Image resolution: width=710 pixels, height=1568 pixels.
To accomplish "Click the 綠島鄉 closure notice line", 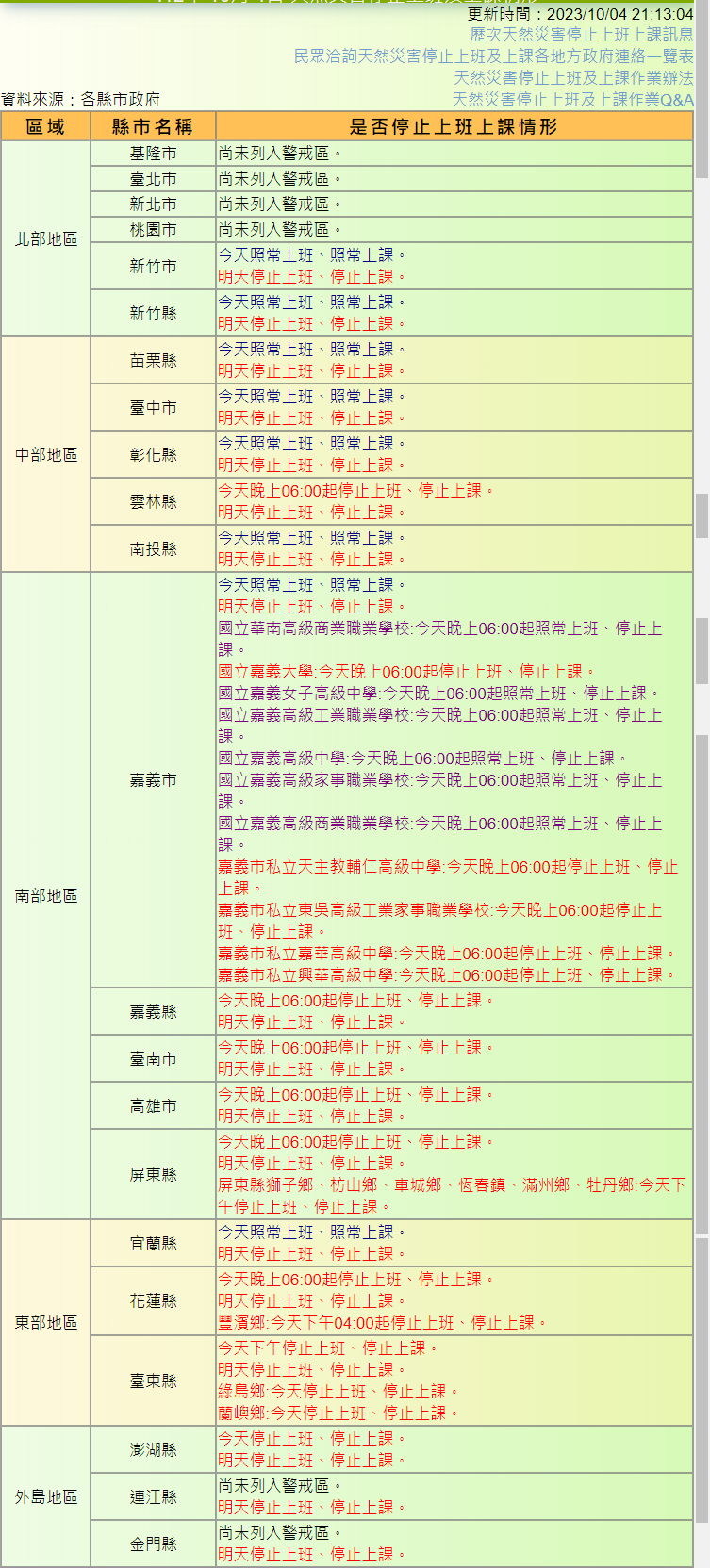I will (338, 1392).
